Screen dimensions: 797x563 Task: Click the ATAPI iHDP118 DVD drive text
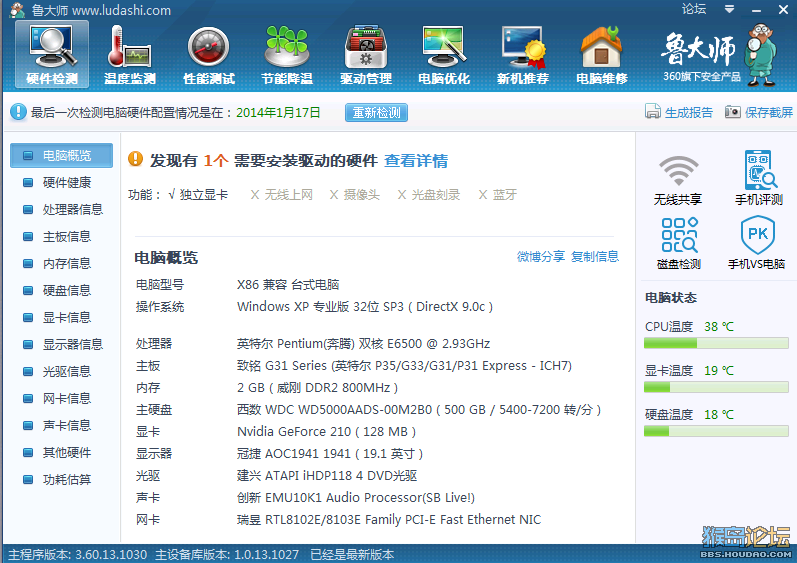(x=327, y=476)
